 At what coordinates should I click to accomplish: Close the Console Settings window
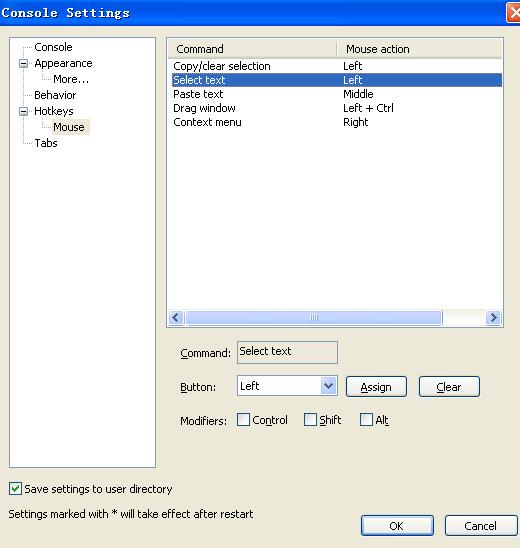(513, 13)
